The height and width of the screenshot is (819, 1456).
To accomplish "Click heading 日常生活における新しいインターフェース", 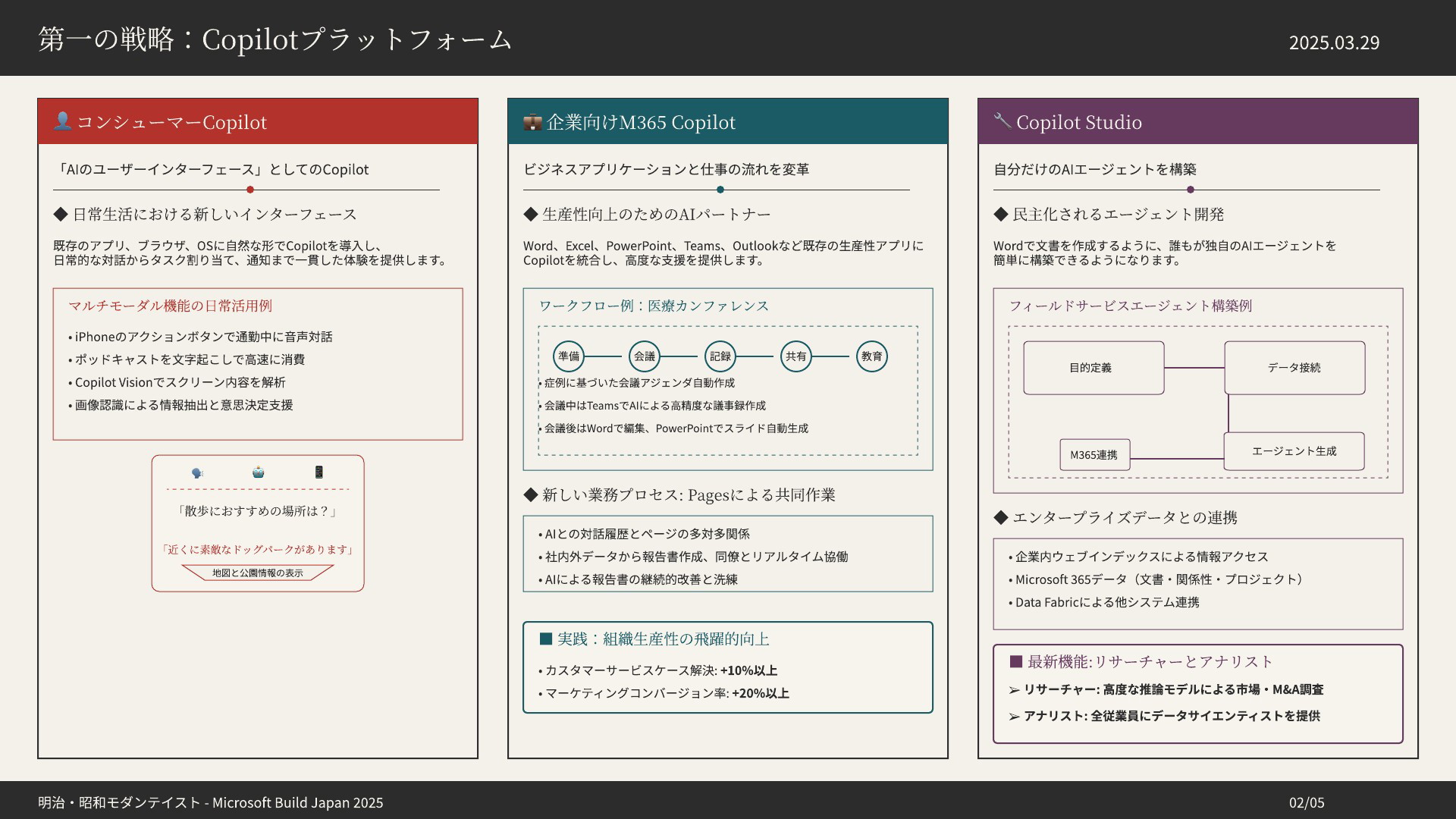I will point(206,215).
